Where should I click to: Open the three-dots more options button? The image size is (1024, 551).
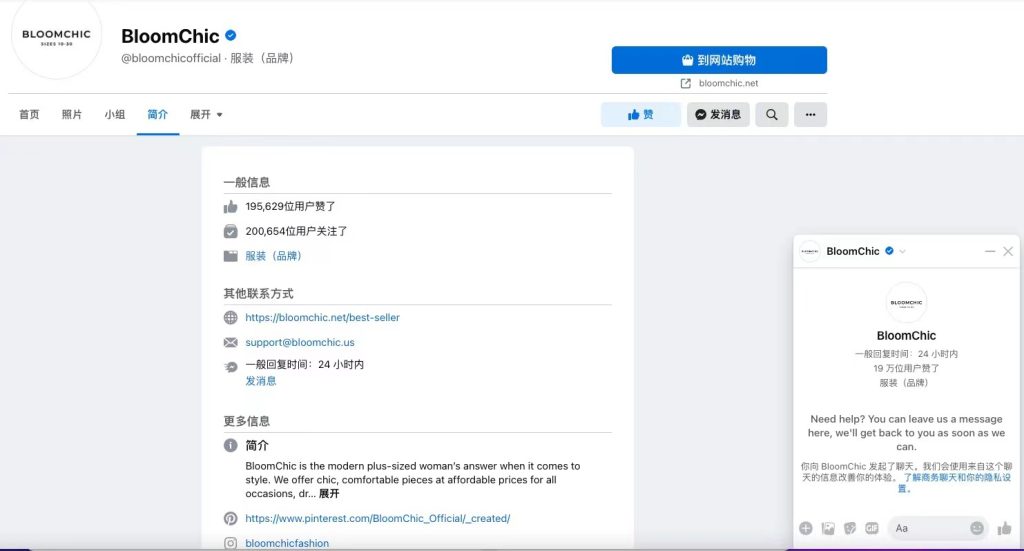(x=810, y=115)
